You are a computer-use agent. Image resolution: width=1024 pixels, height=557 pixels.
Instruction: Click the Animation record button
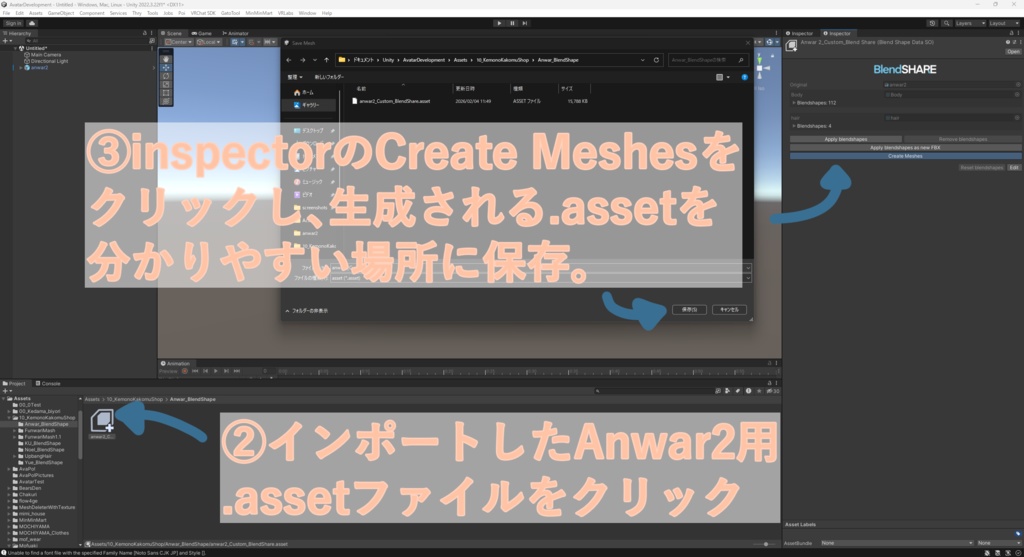(185, 371)
